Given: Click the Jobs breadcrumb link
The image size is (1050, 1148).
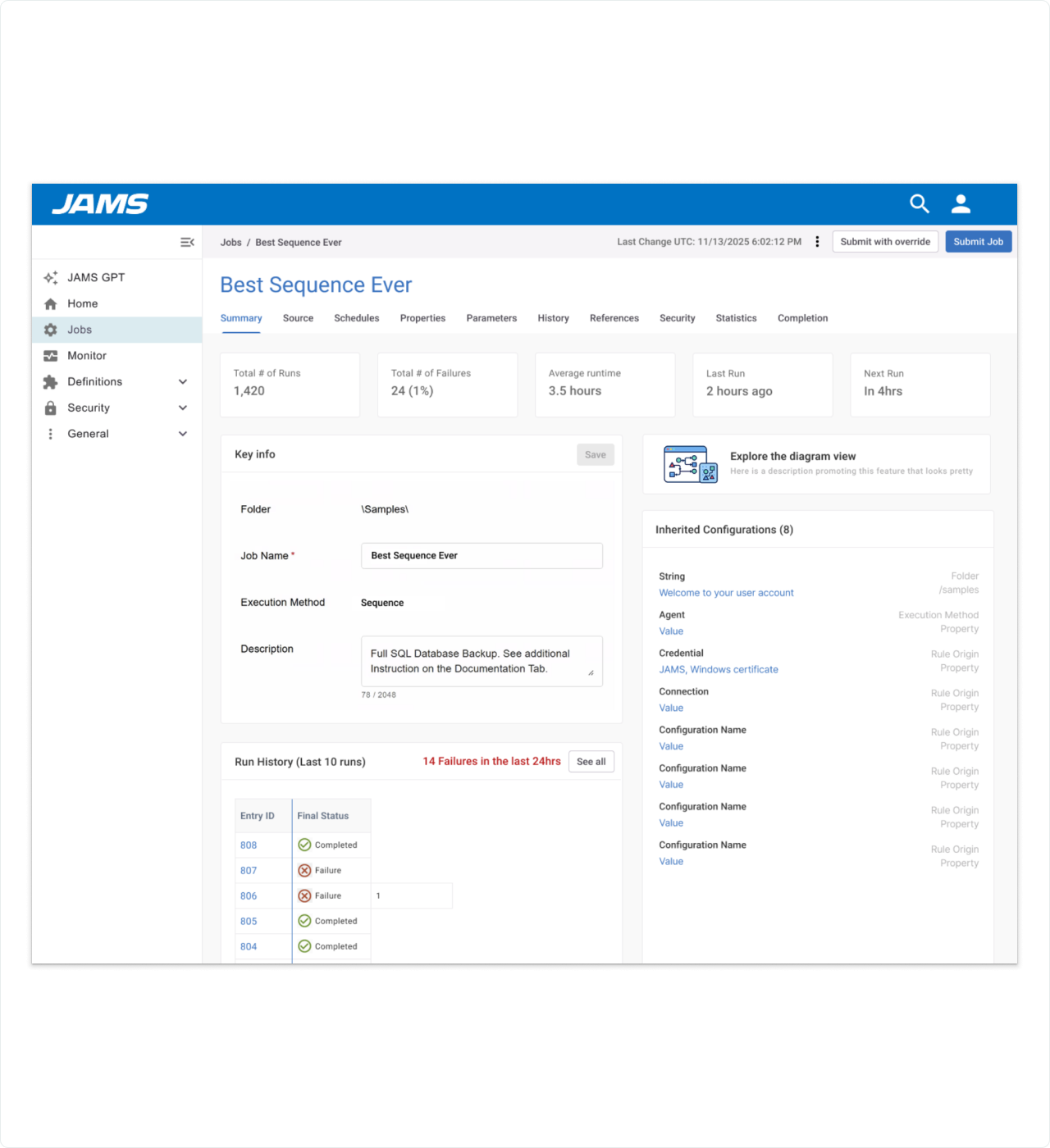Looking at the screenshot, I should pyautogui.click(x=231, y=243).
